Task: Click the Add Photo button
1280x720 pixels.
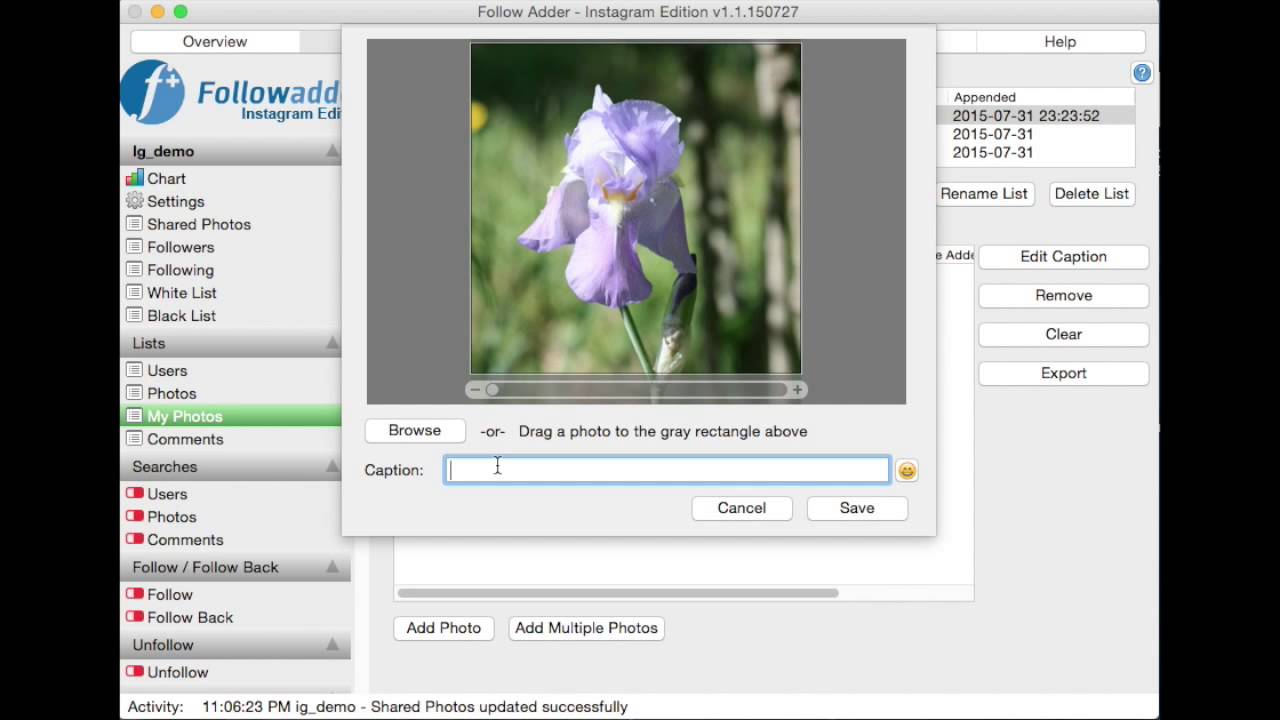Action: coord(444,628)
